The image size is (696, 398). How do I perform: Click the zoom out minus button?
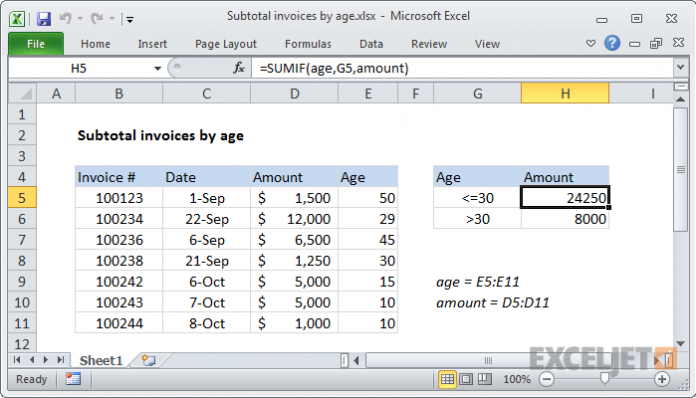point(546,379)
